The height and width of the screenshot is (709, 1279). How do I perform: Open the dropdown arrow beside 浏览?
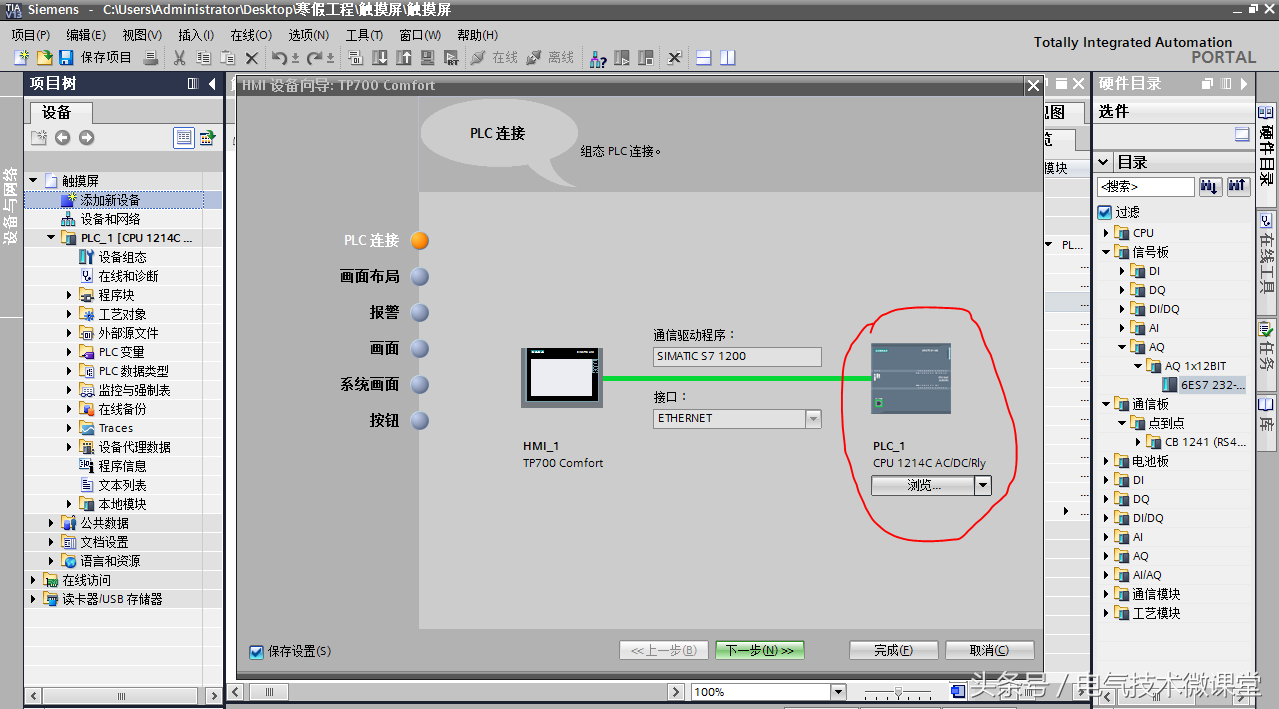pyautogui.click(x=982, y=485)
